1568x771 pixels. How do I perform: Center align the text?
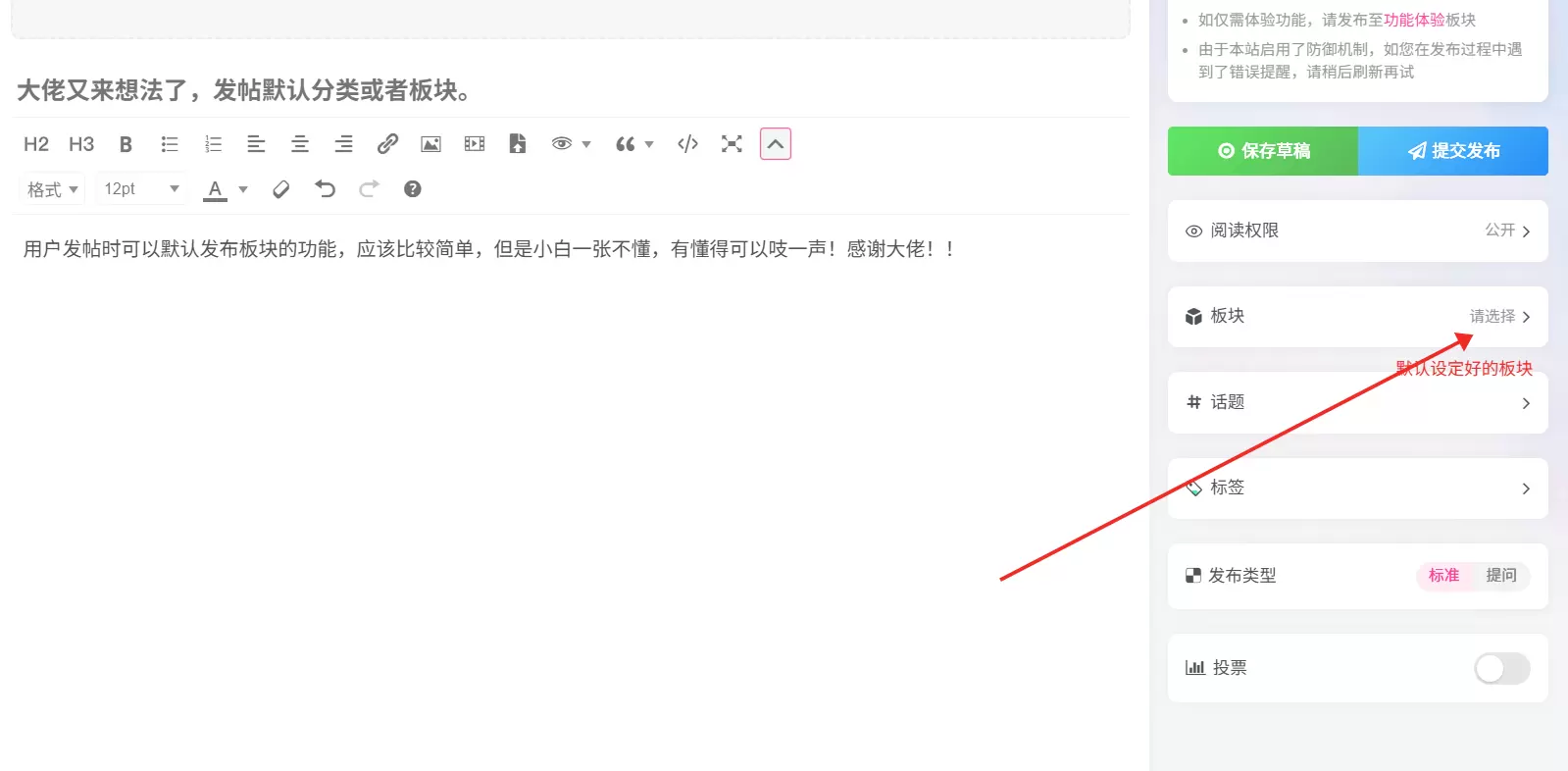pyautogui.click(x=300, y=144)
